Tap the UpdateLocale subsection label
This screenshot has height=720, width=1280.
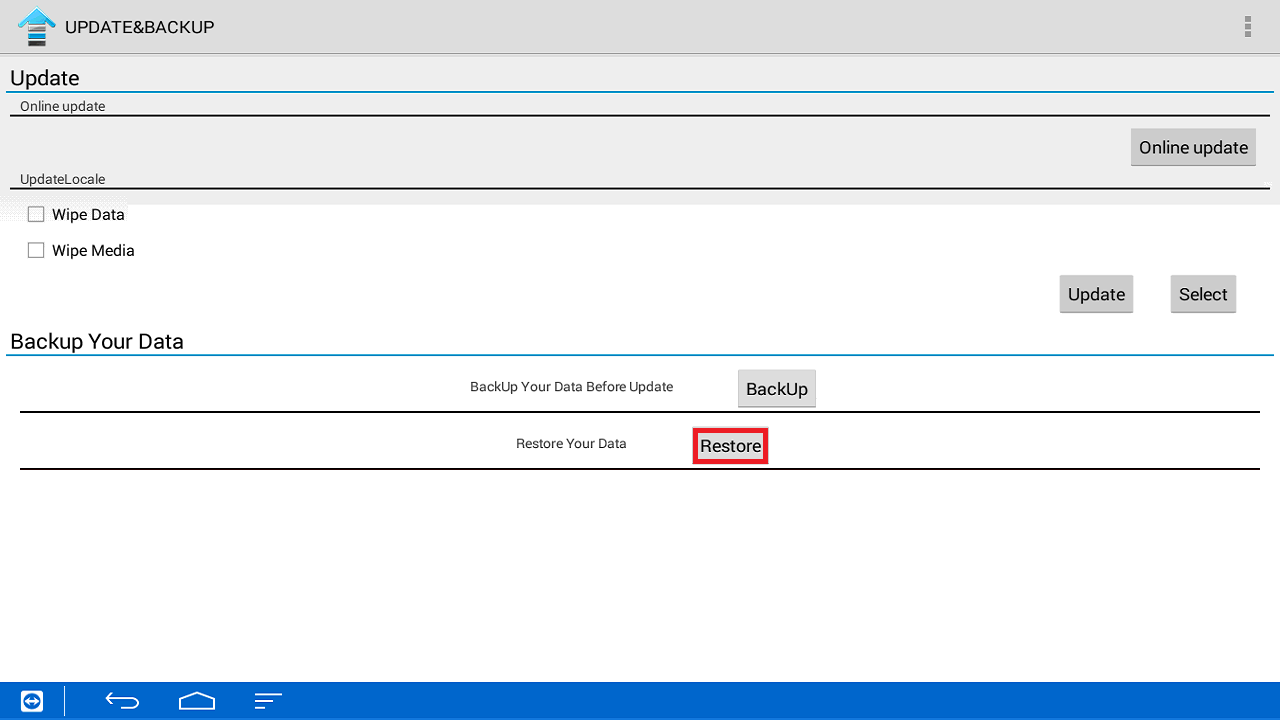coord(62,180)
